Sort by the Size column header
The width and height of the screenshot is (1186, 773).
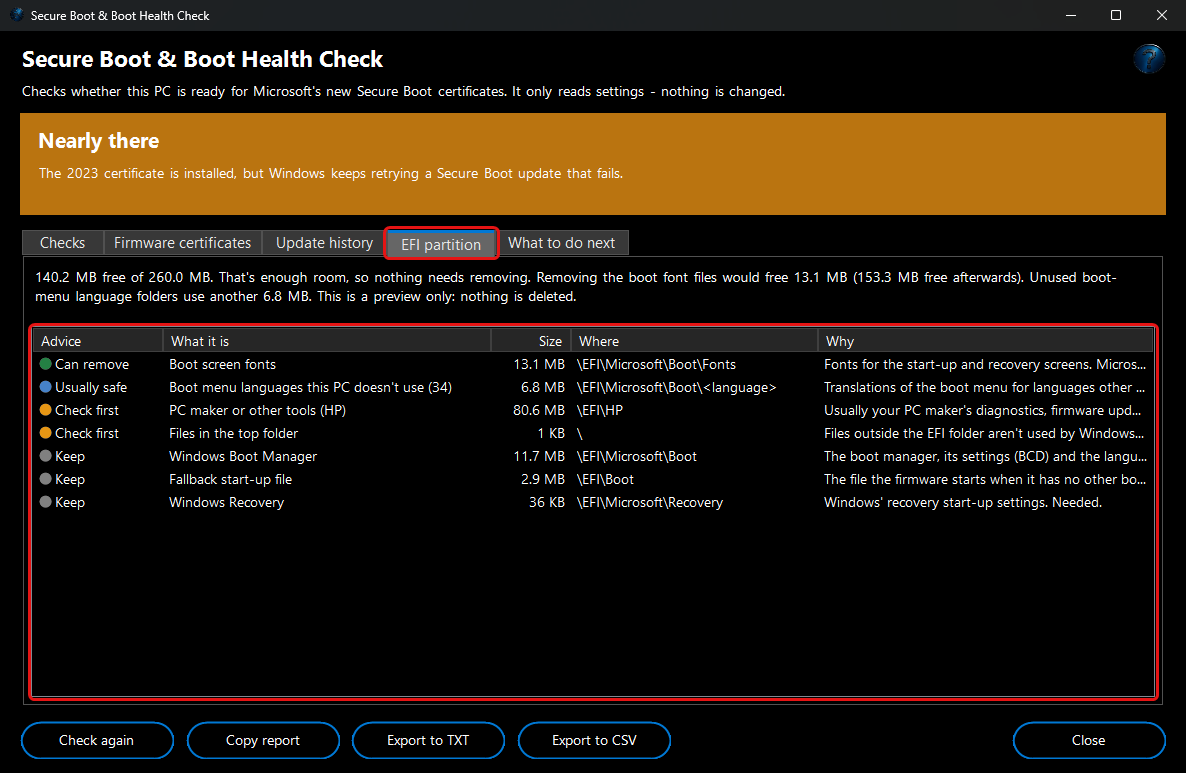[x=531, y=341]
